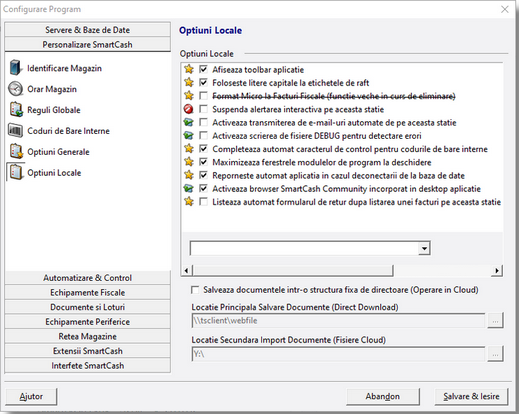Expand Automatizare & Control section
This screenshot has width=519, height=414.
87,278
